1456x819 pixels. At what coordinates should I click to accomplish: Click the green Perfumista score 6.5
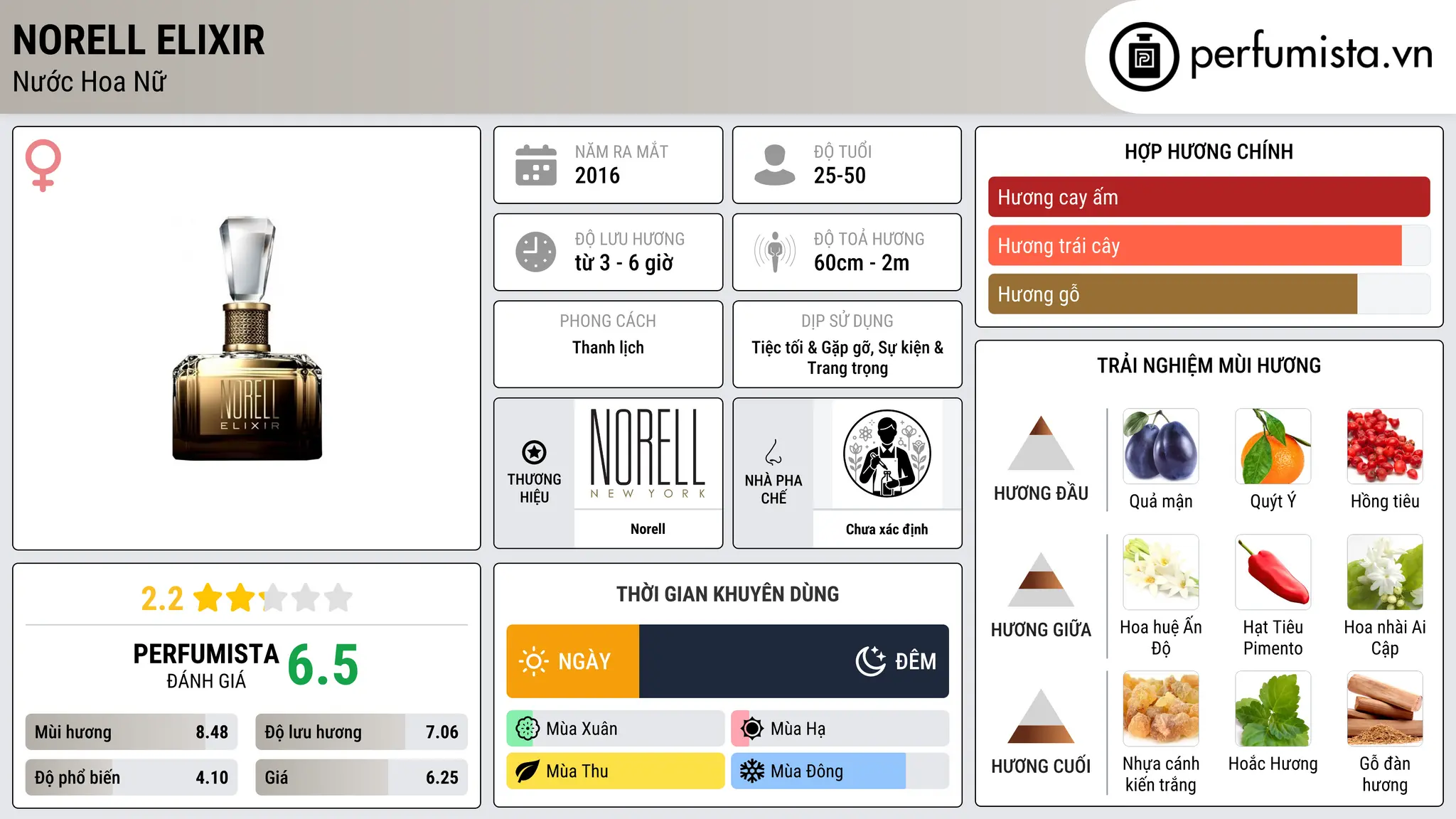[323, 665]
